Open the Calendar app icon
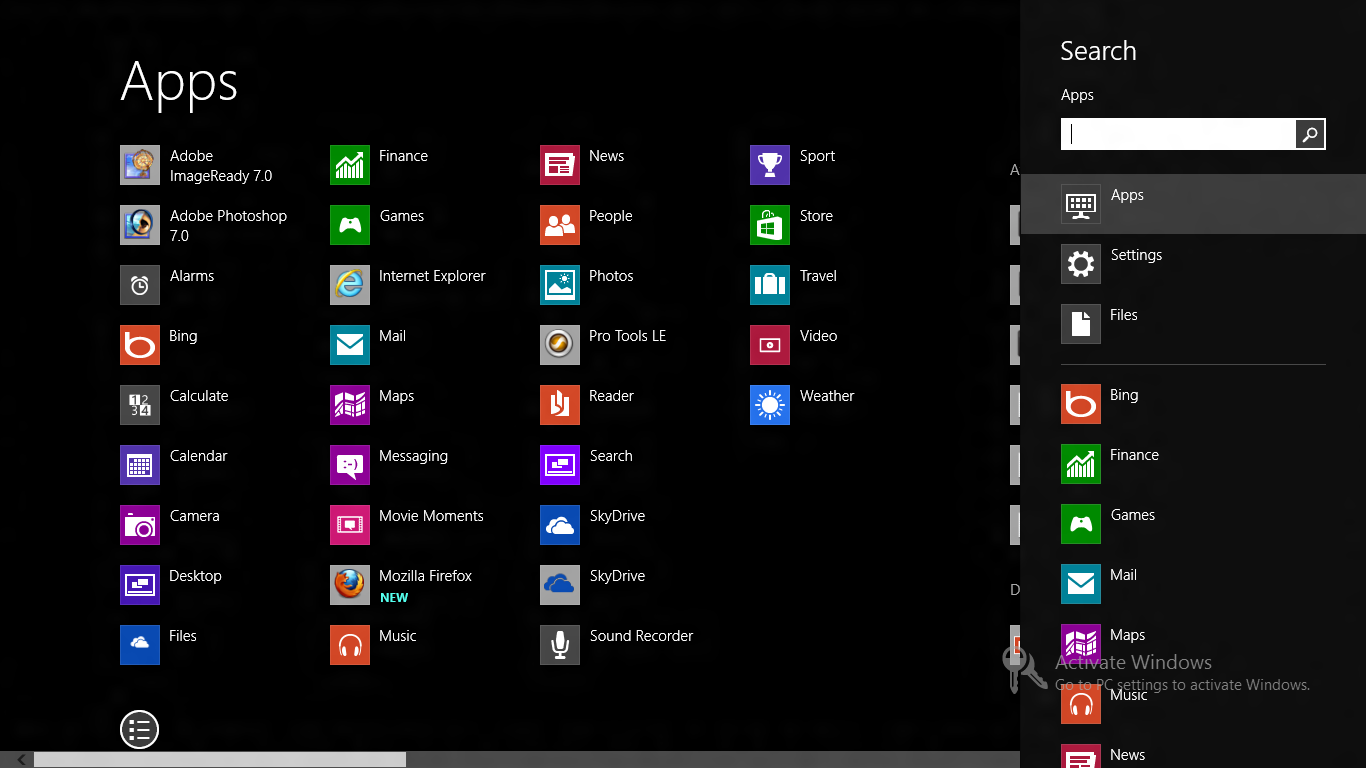1366x768 pixels. pos(140,465)
